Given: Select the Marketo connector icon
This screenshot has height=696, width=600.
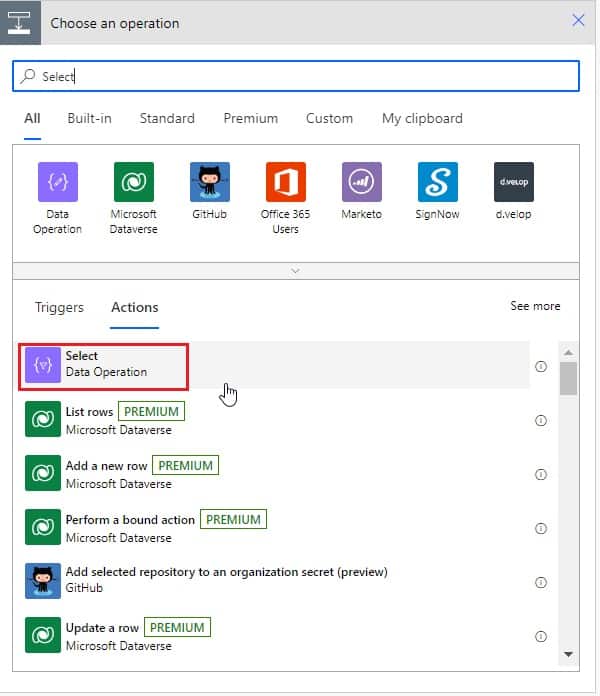Looking at the screenshot, I should (362, 182).
